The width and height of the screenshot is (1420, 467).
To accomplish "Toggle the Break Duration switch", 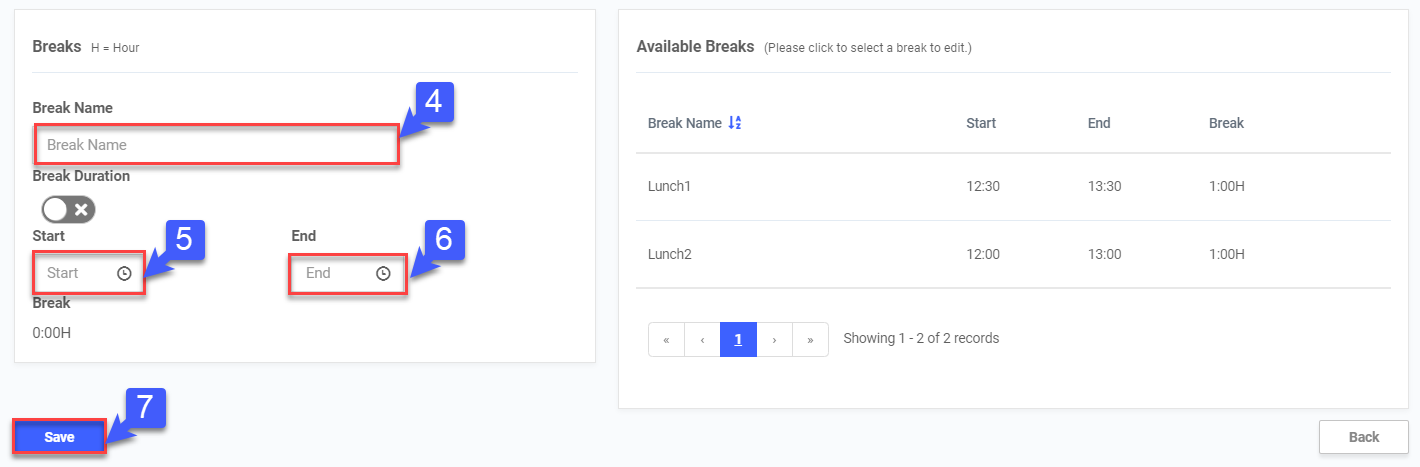I will tap(68, 209).
